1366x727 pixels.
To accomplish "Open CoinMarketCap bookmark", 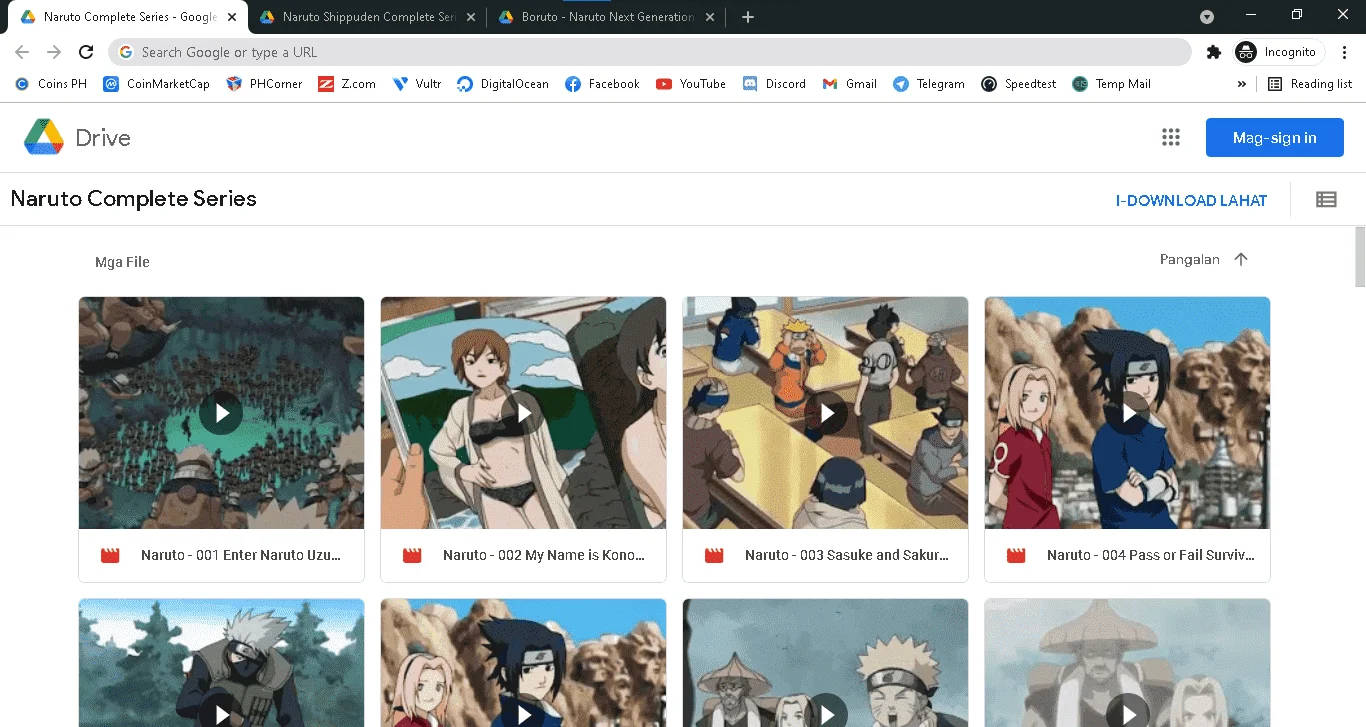I will coord(157,84).
